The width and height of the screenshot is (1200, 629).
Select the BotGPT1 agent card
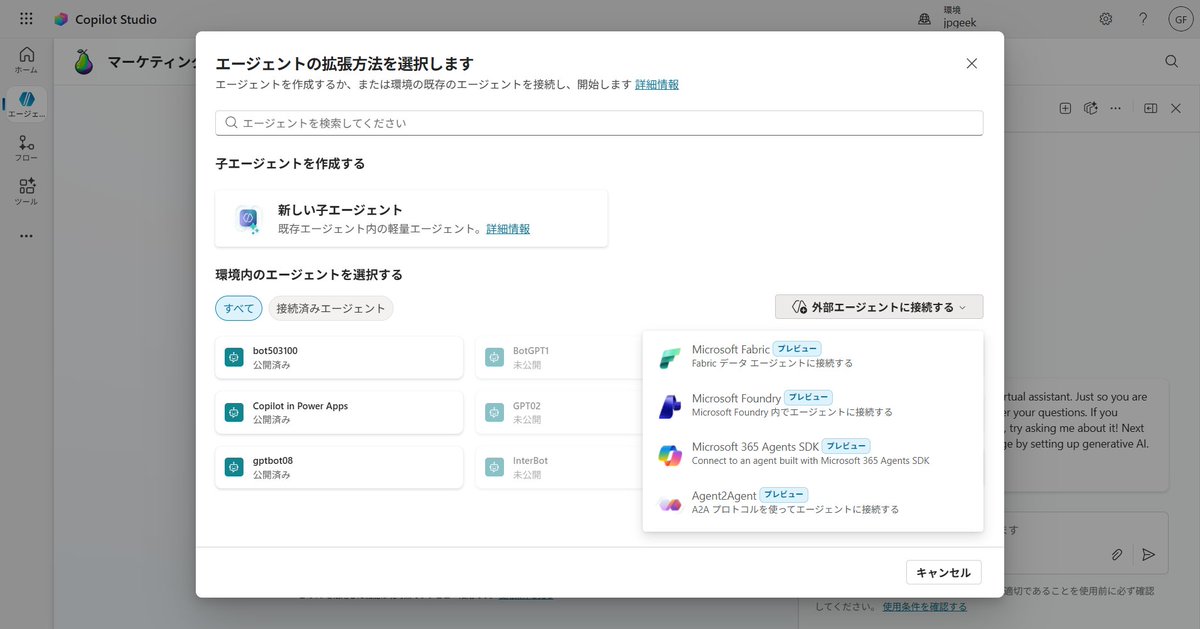point(560,357)
